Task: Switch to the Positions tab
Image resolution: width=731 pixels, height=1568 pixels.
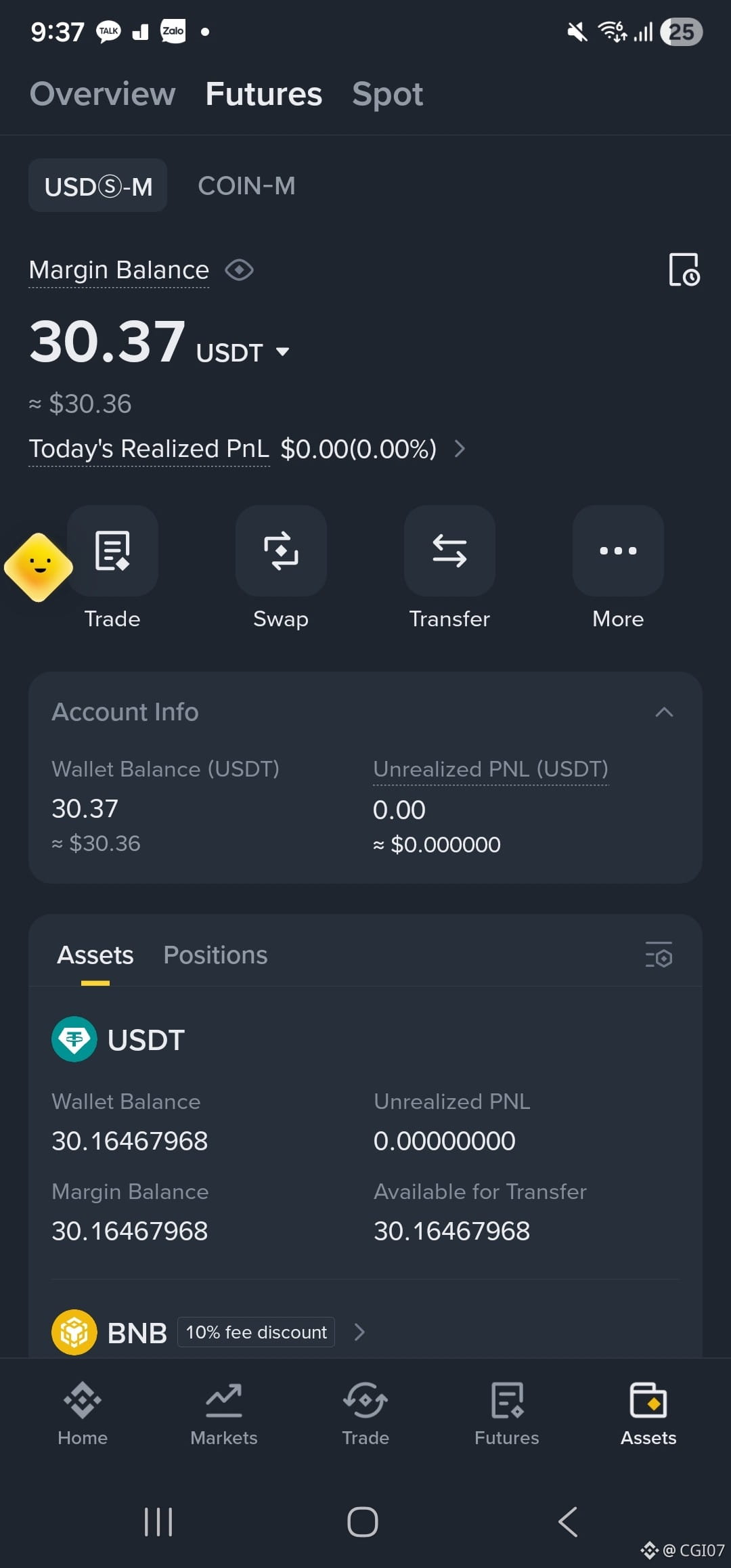Action: tap(215, 955)
